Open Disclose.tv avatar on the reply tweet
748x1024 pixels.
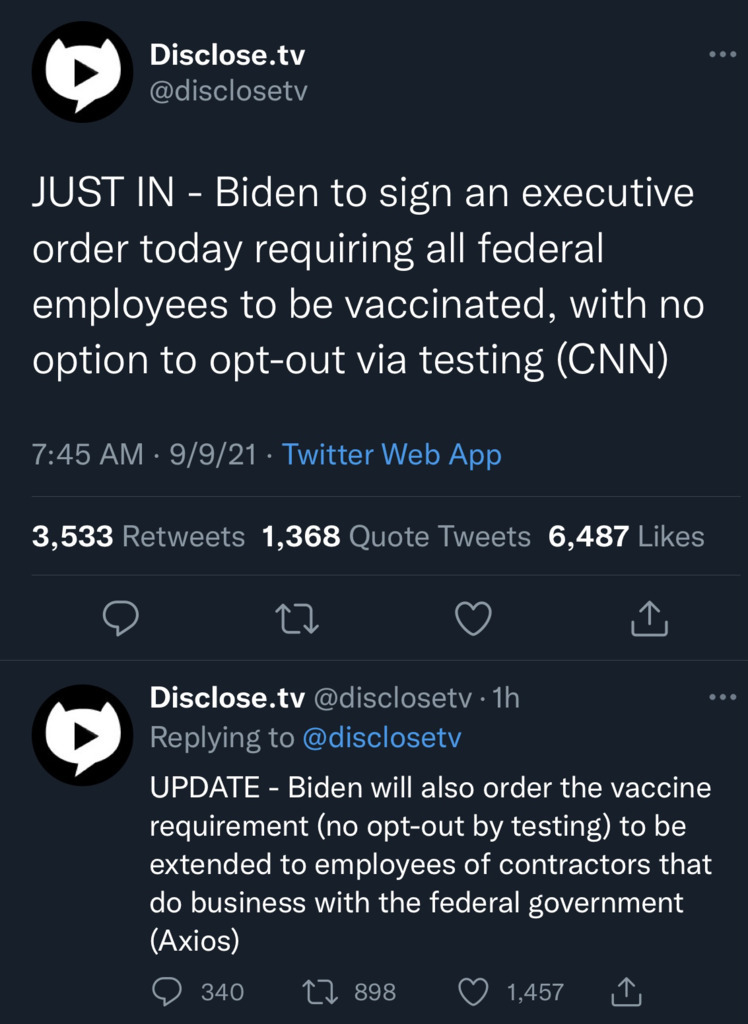[82, 734]
